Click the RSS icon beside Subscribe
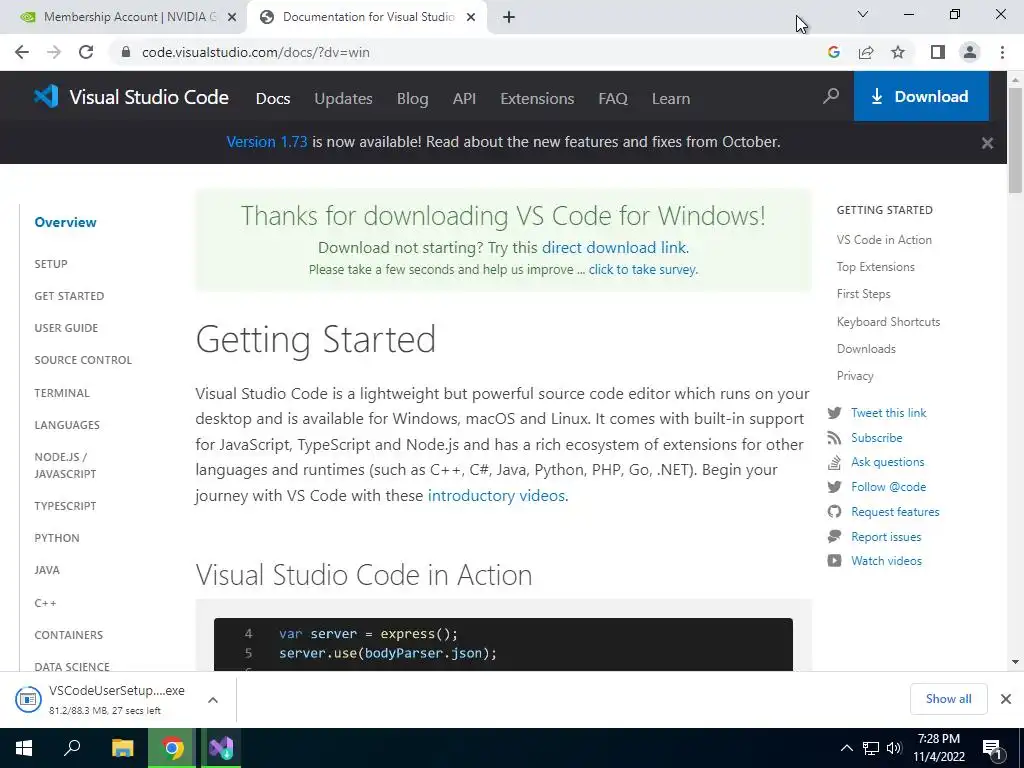The width and height of the screenshot is (1024, 768). pyautogui.click(x=834, y=438)
